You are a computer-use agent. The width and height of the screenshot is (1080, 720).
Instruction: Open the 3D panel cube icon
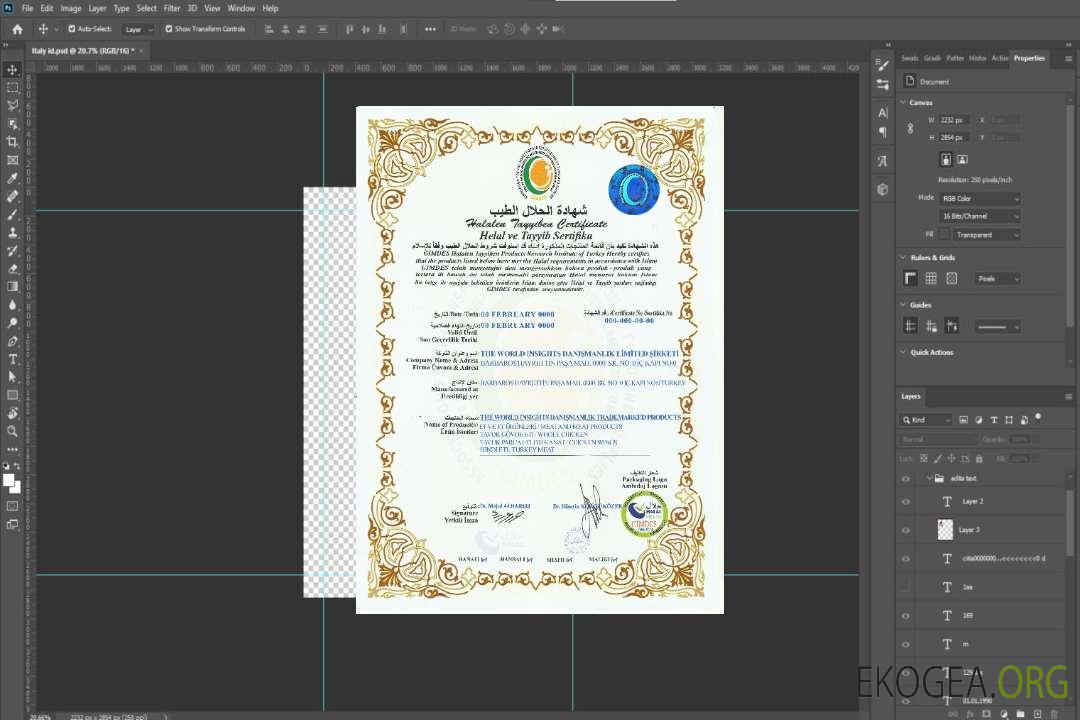point(882,189)
